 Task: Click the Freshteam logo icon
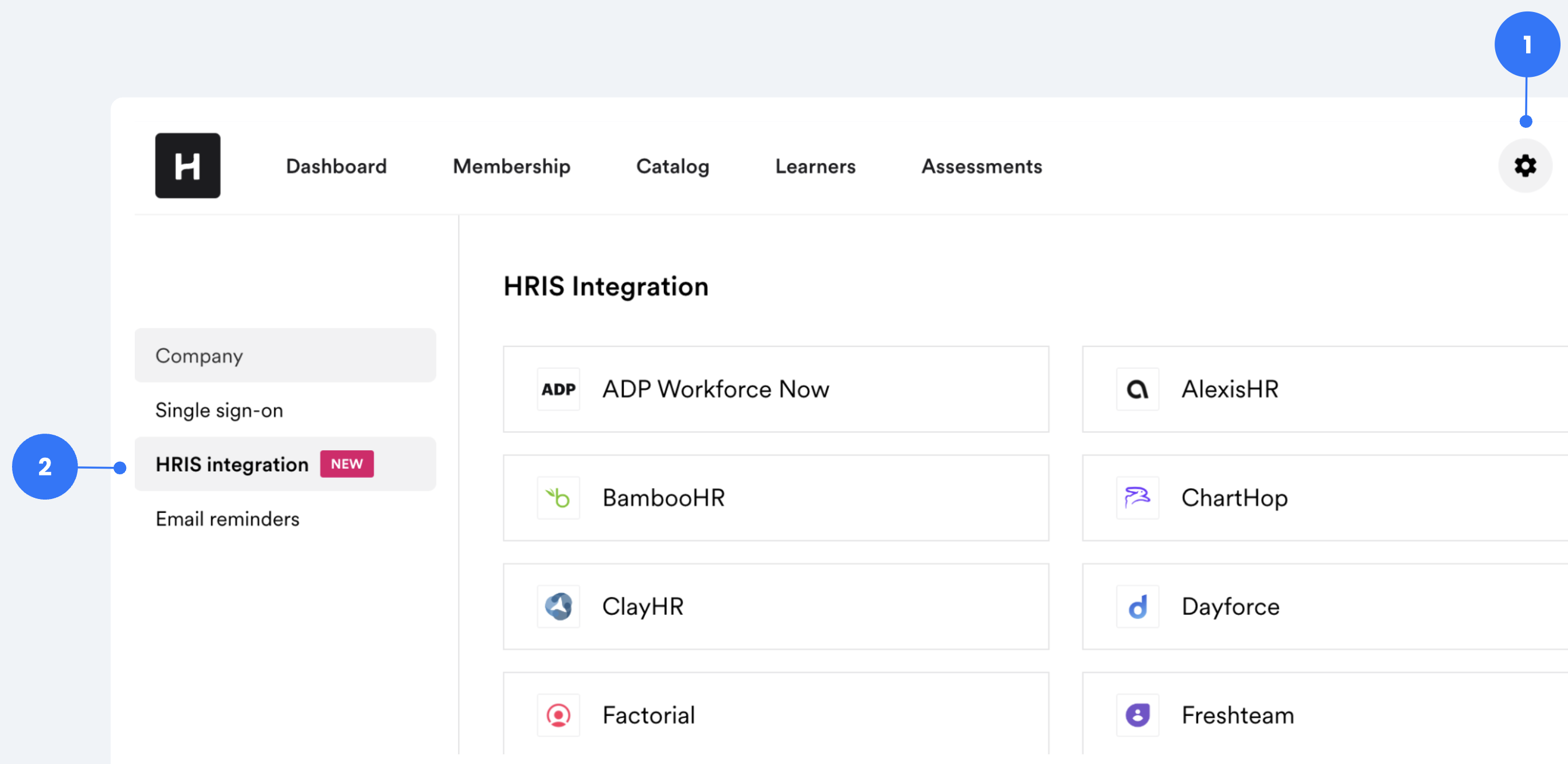(x=1137, y=715)
